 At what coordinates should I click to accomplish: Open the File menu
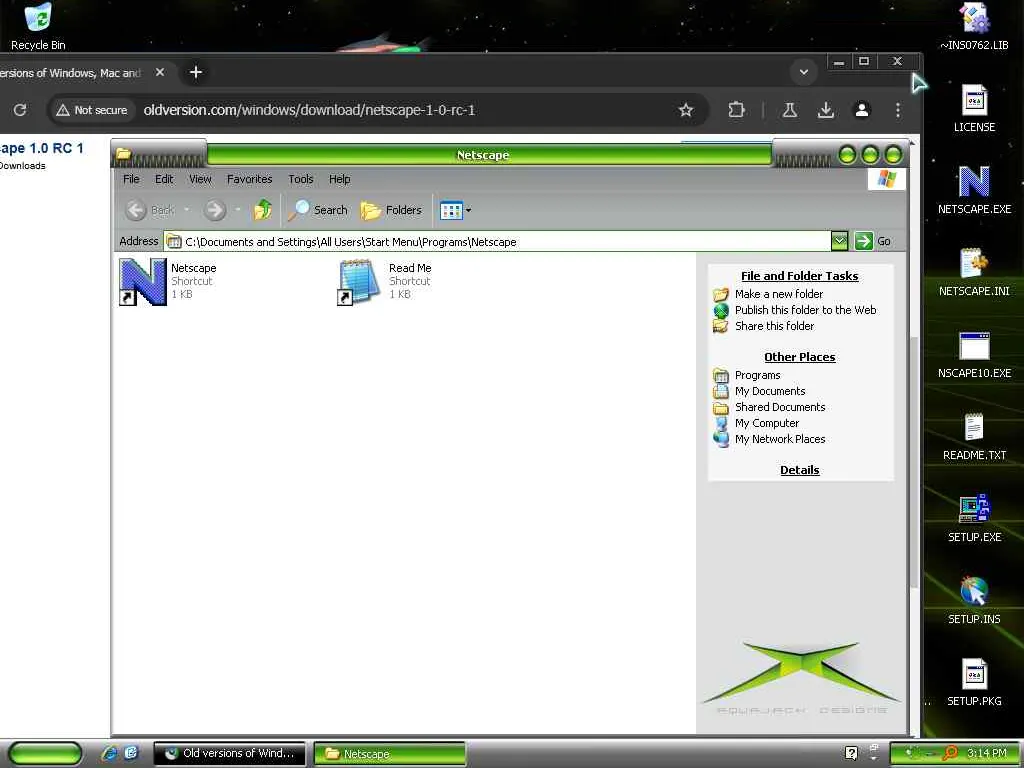(131, 179)
